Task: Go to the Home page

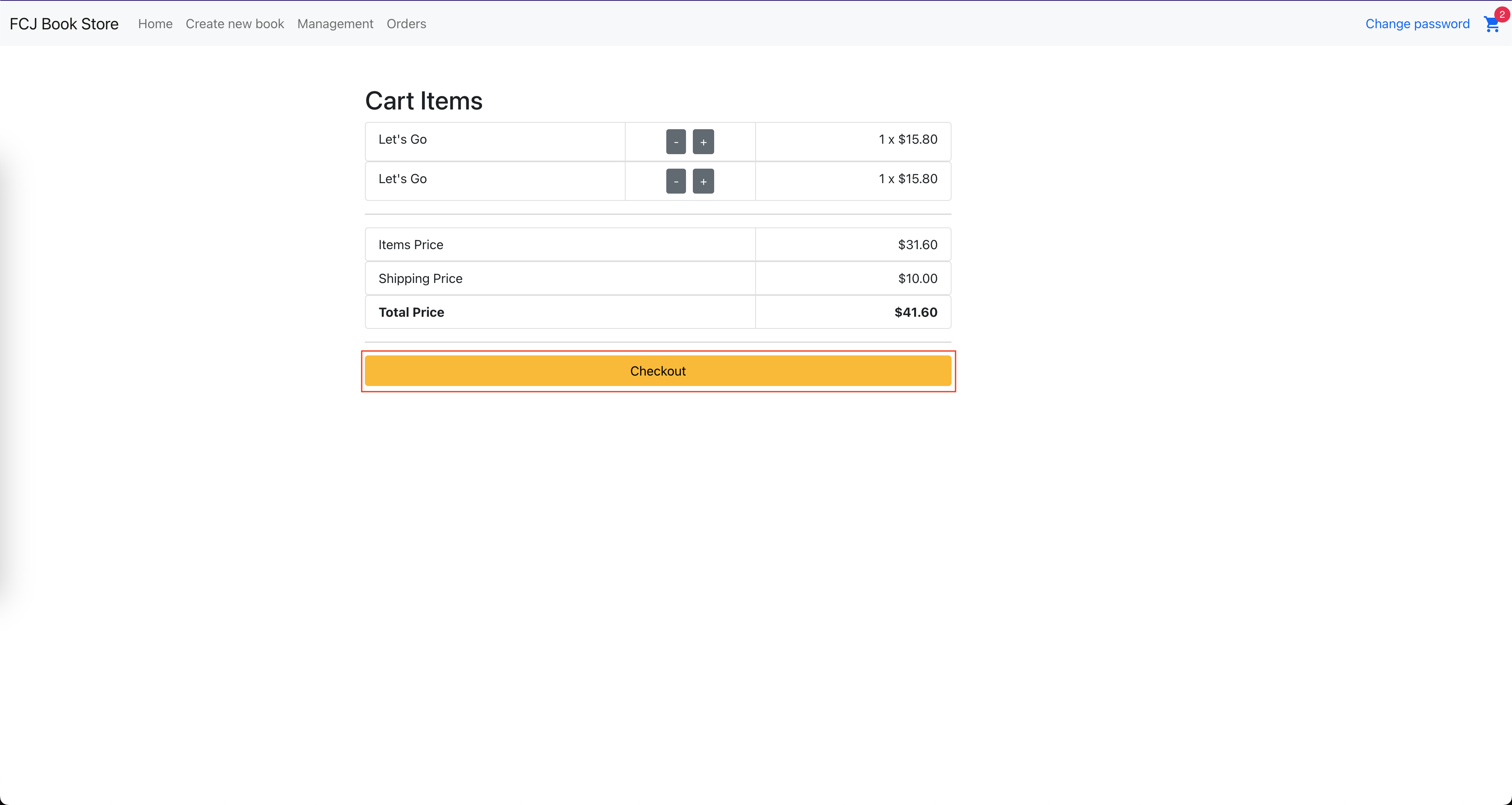Action: pyautogui.click(x=155, y=23)
